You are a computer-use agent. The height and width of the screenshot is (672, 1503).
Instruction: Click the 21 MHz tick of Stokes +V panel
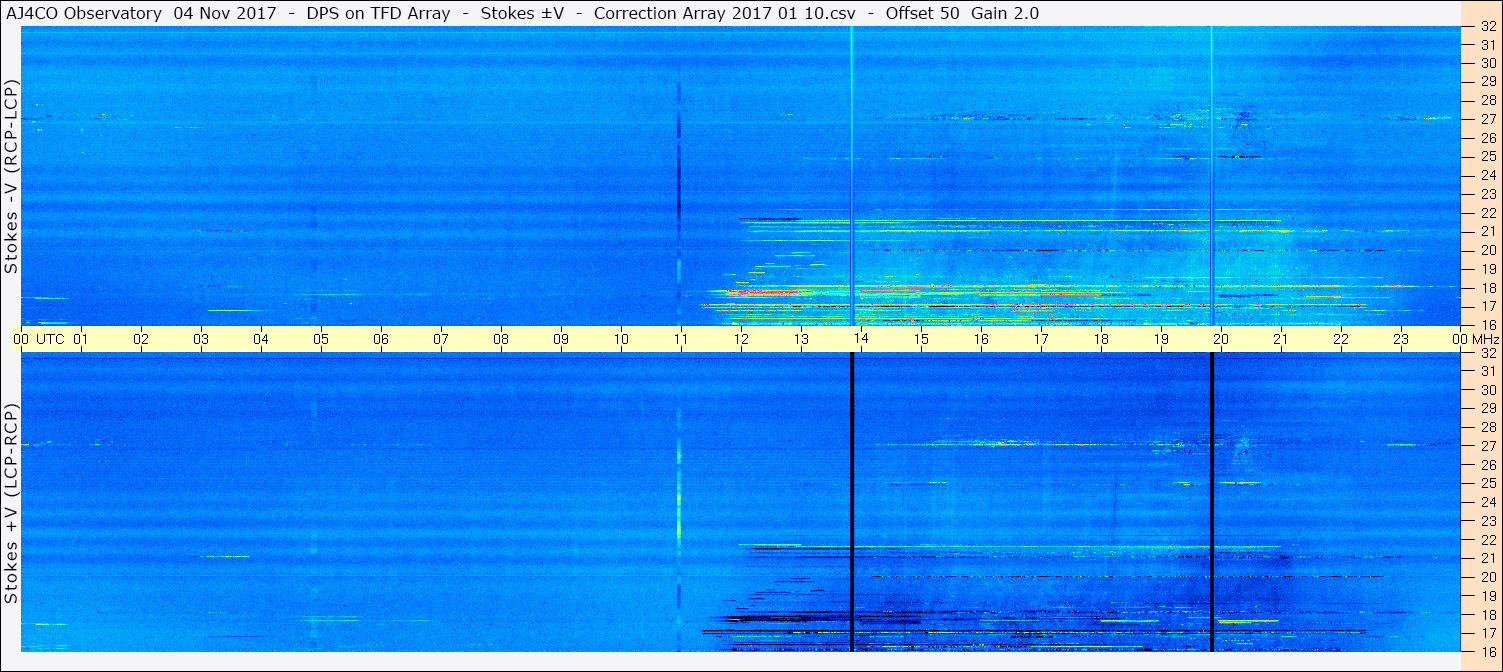(1488, 558)
